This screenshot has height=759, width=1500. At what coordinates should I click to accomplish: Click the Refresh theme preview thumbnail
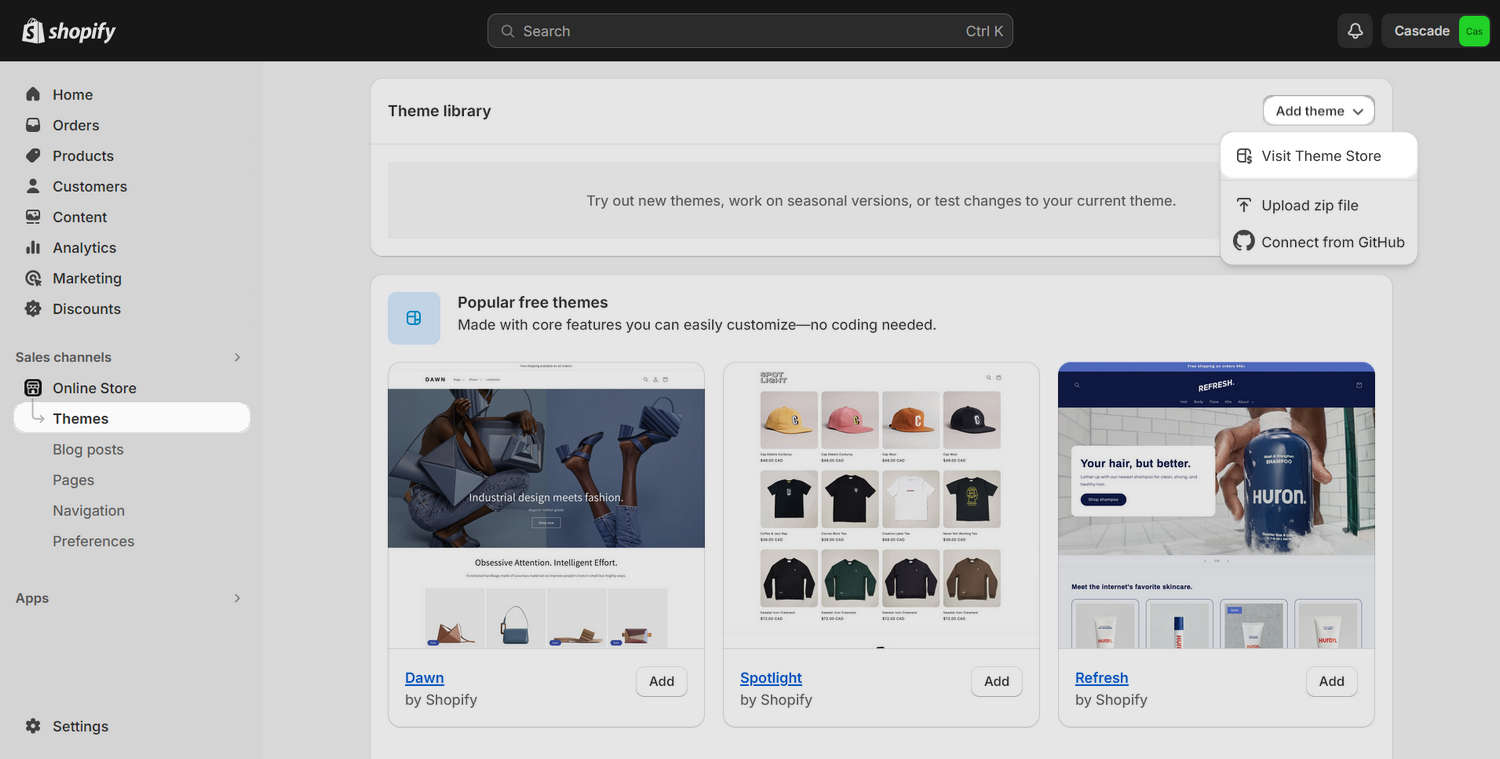point(1216,505)
